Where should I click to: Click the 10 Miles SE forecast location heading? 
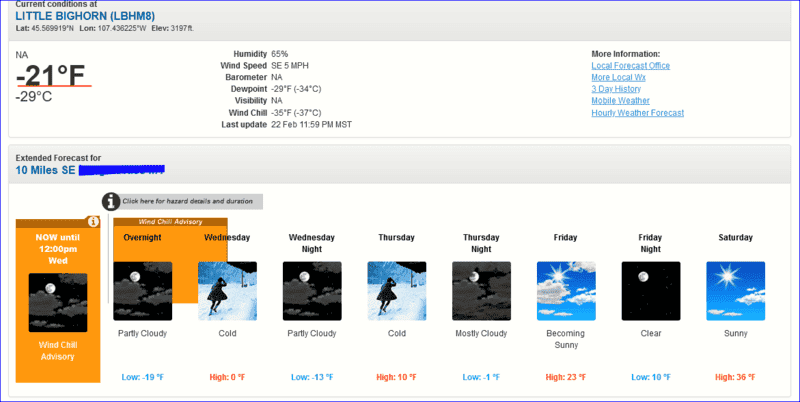pyautogui.click(x=90, y=170)
